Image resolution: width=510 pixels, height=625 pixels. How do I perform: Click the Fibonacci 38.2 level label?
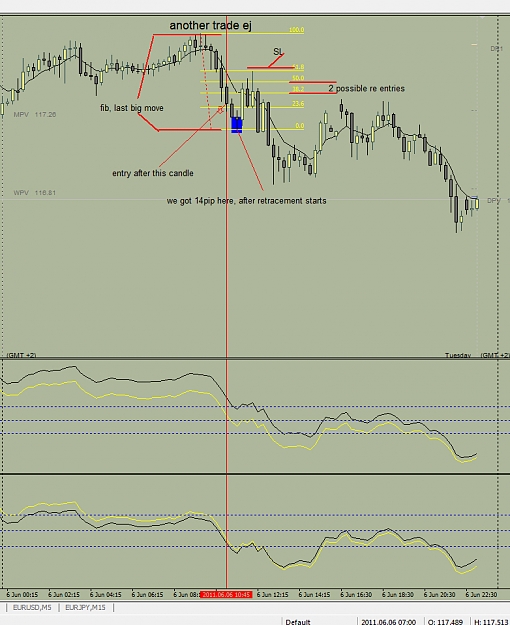[x=298, y=89]
